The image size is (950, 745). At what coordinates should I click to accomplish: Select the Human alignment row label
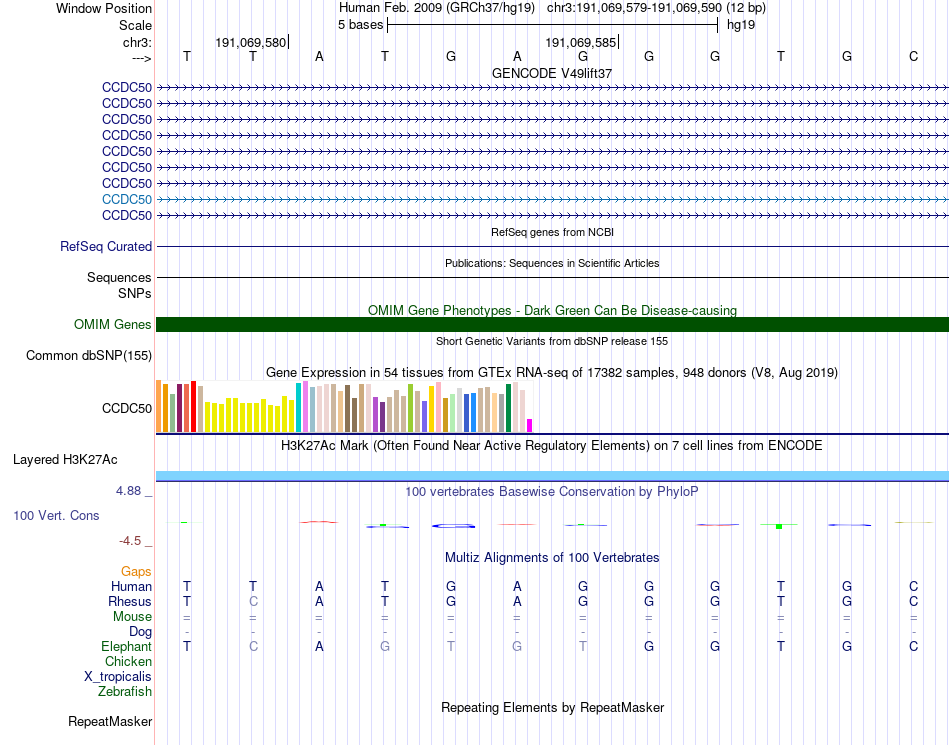[131, 586]
